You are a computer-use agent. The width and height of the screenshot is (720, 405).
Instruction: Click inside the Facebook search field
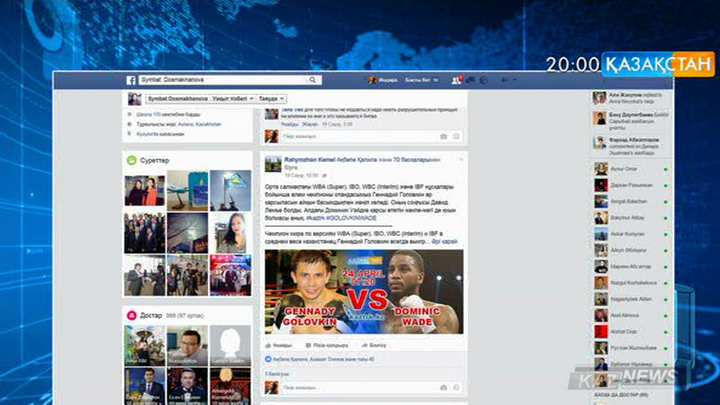click(220, 80)
